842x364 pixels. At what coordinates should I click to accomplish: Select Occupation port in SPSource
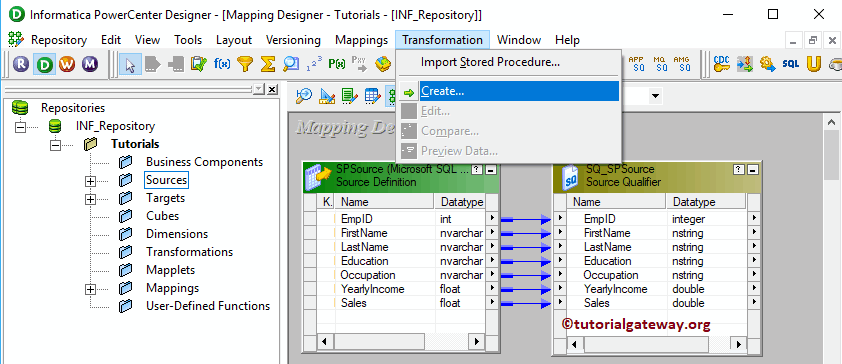click(x=368, y=275)
